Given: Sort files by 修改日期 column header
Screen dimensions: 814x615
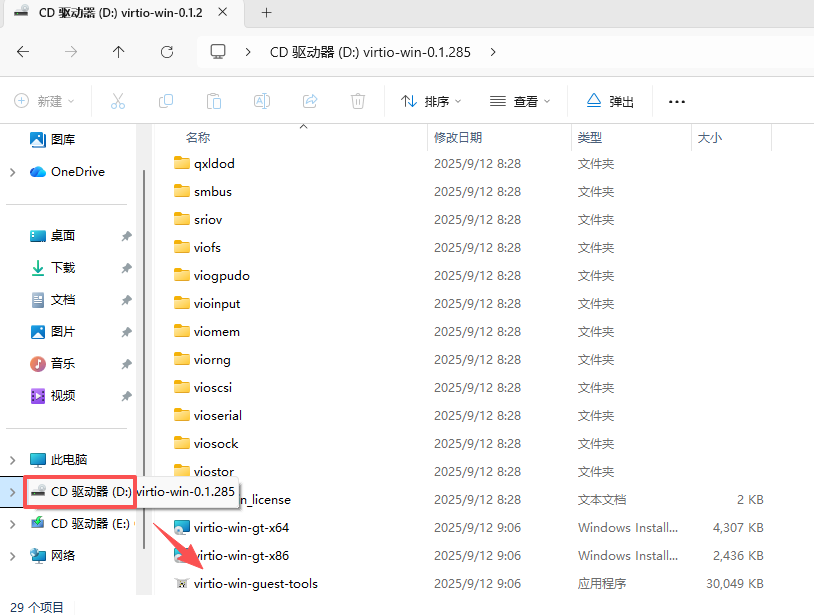Looking at the screenshot, I should coord(458,137).
